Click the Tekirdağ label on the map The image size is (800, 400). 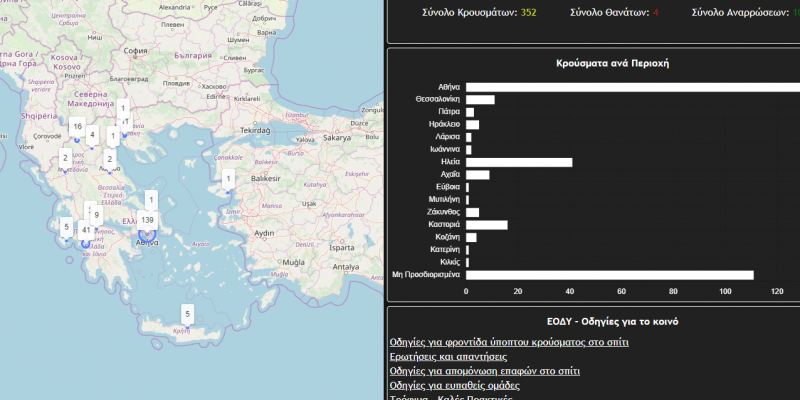coord(255,131)
